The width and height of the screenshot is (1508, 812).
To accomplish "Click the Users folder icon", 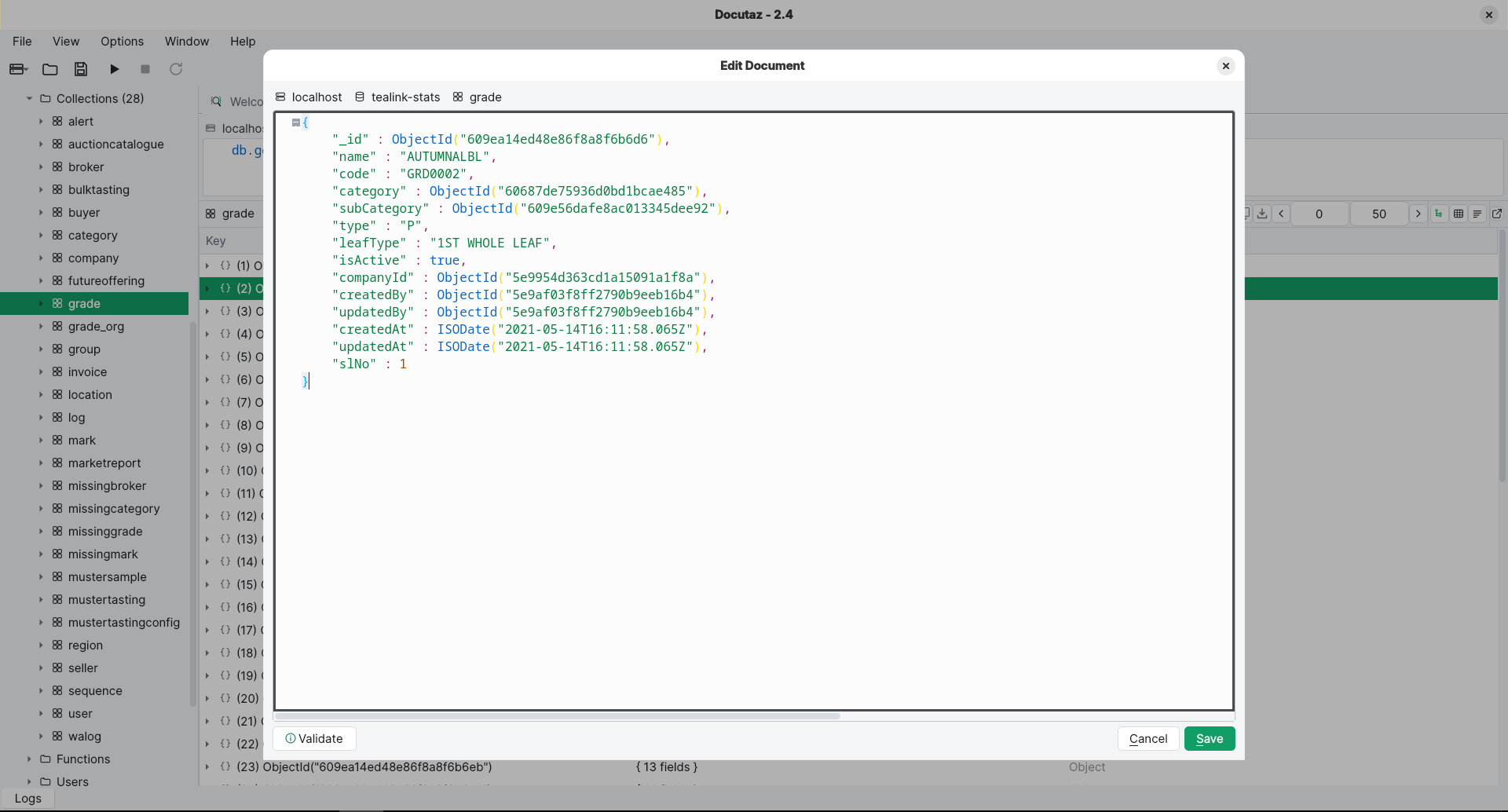I will 46,781.
